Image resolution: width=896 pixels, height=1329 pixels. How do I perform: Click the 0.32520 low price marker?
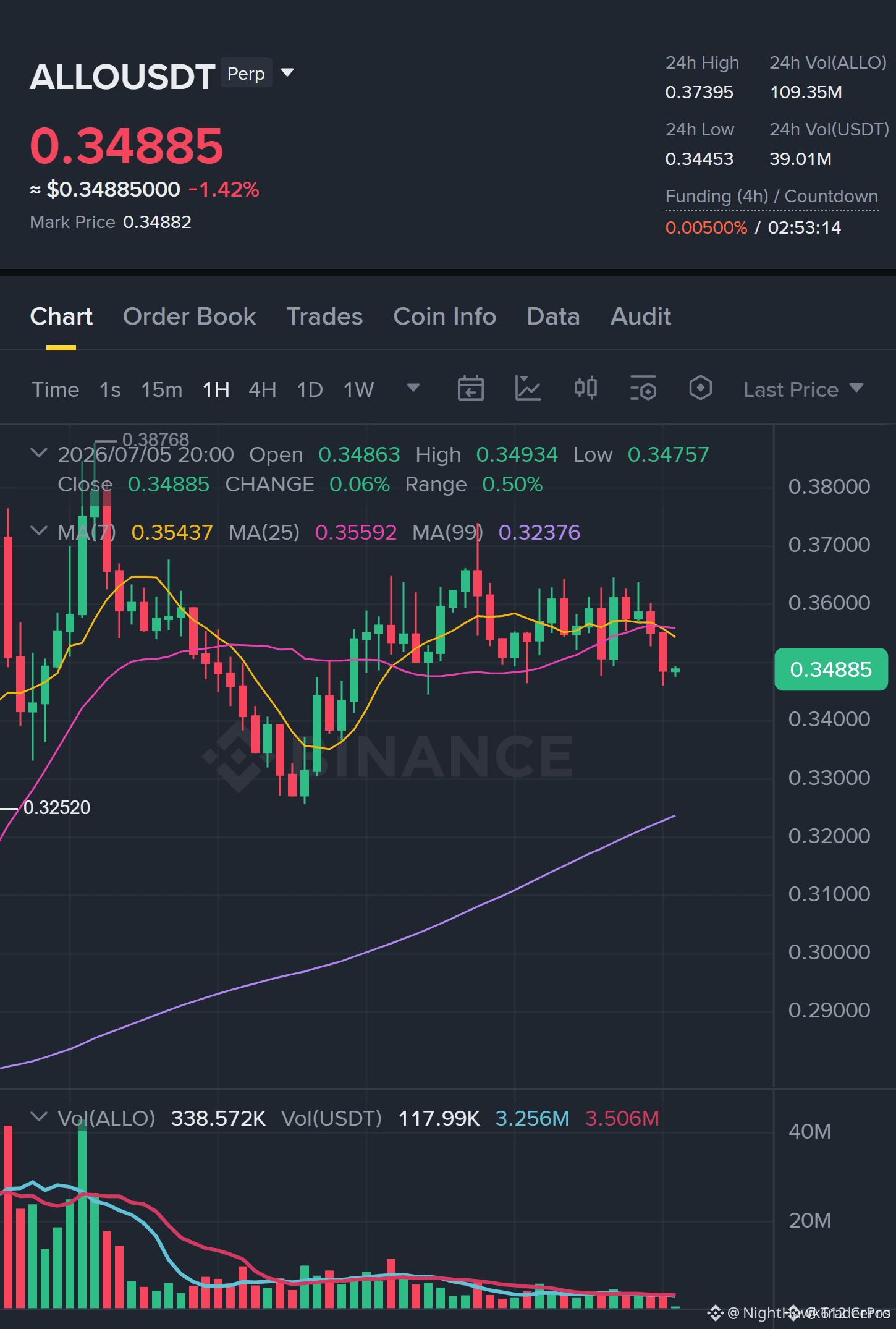pyautogui.click(x=57, y=807)
